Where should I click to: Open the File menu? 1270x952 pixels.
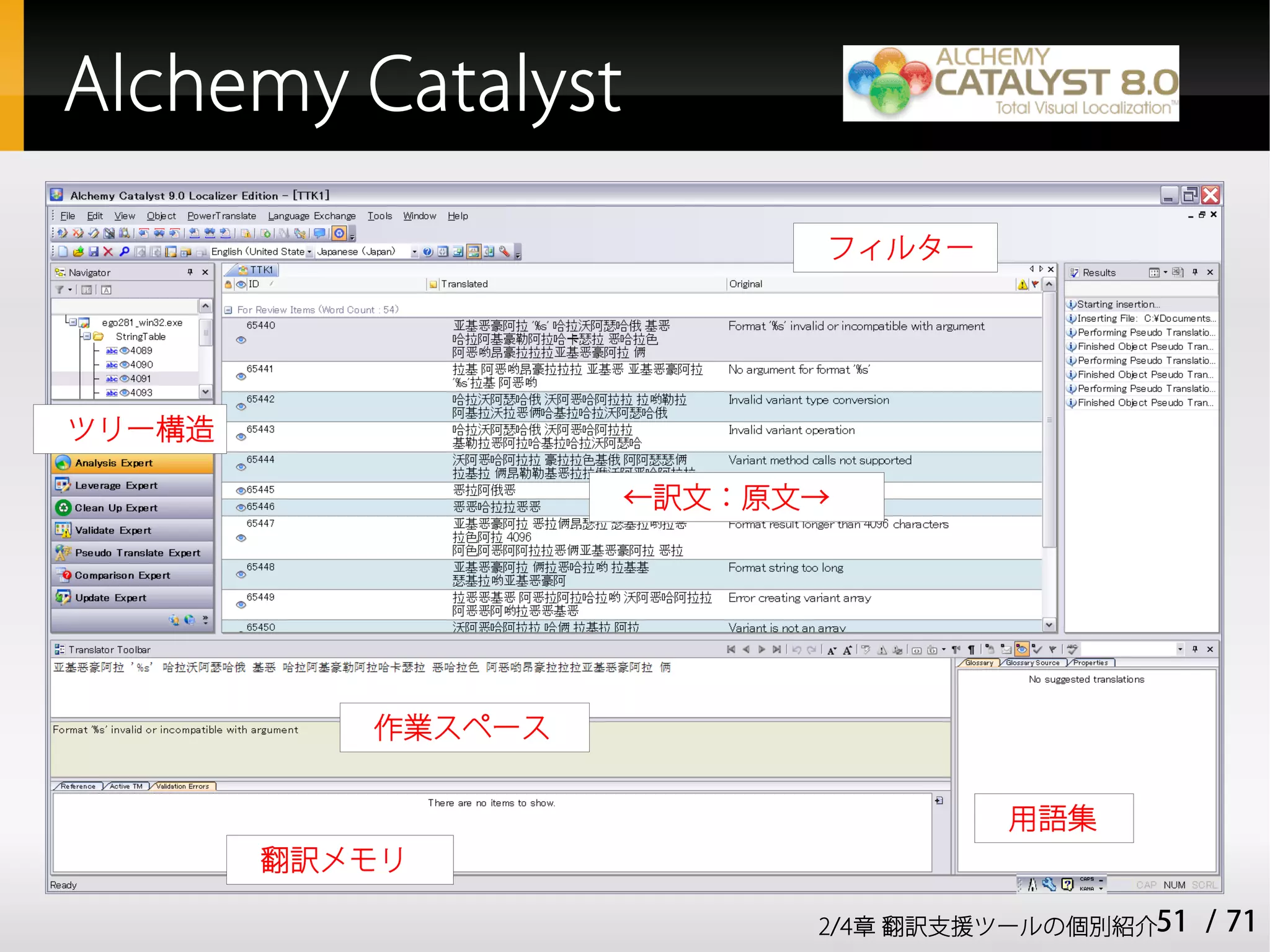(68, 216)
